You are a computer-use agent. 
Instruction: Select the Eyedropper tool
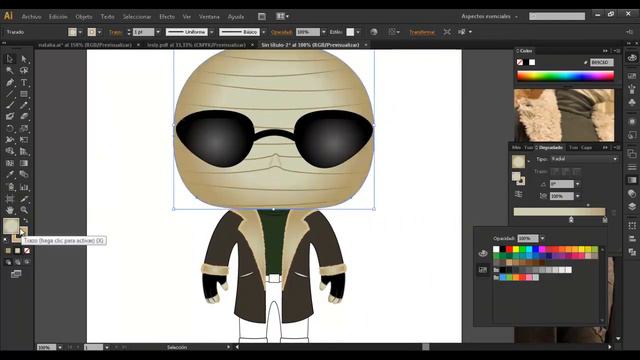(x=10, y=175)
